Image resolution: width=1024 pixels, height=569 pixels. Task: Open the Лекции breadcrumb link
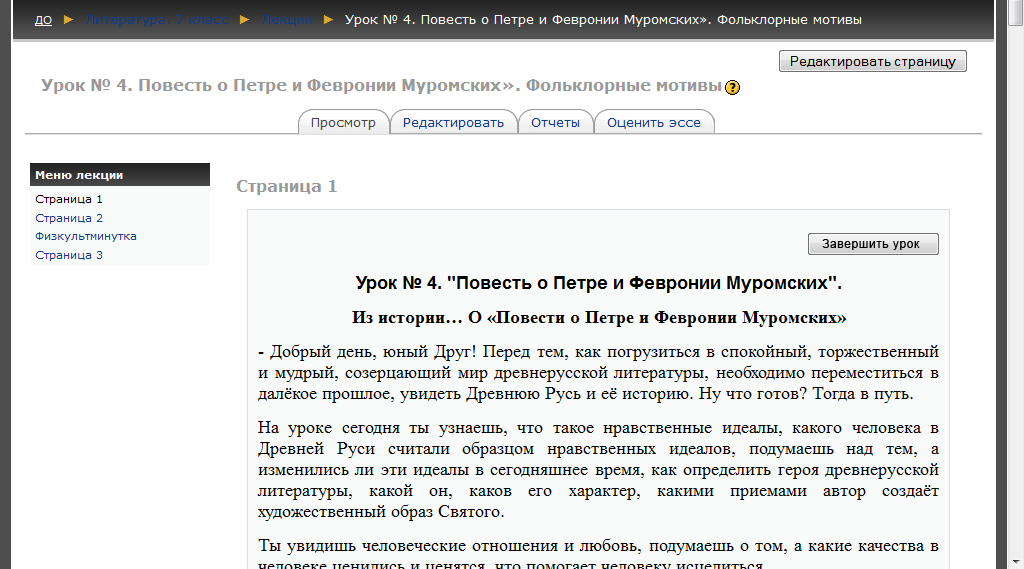[287, 20]
